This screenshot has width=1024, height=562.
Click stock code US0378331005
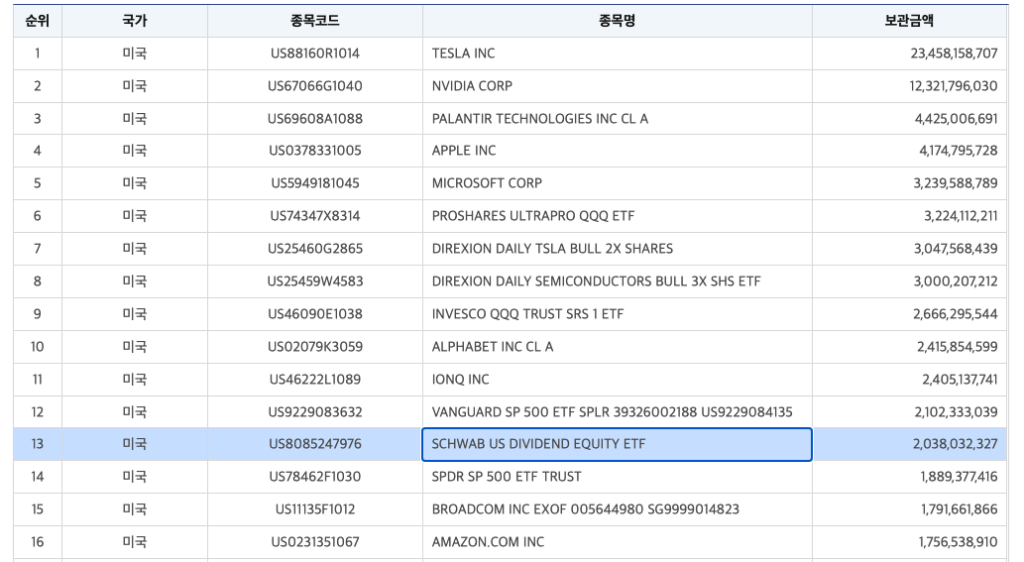pos(315,151)
